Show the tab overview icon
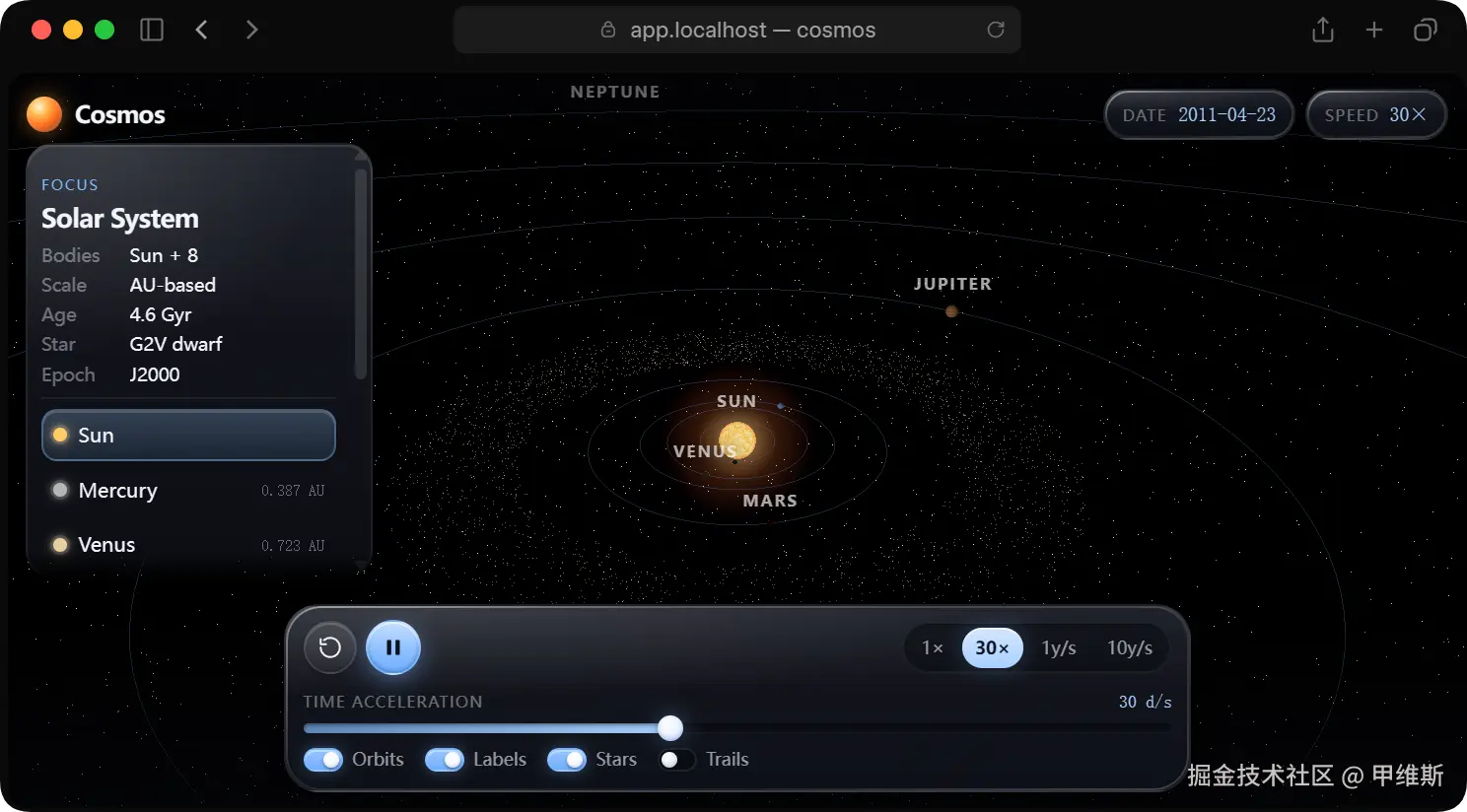 coord(1426,30)
